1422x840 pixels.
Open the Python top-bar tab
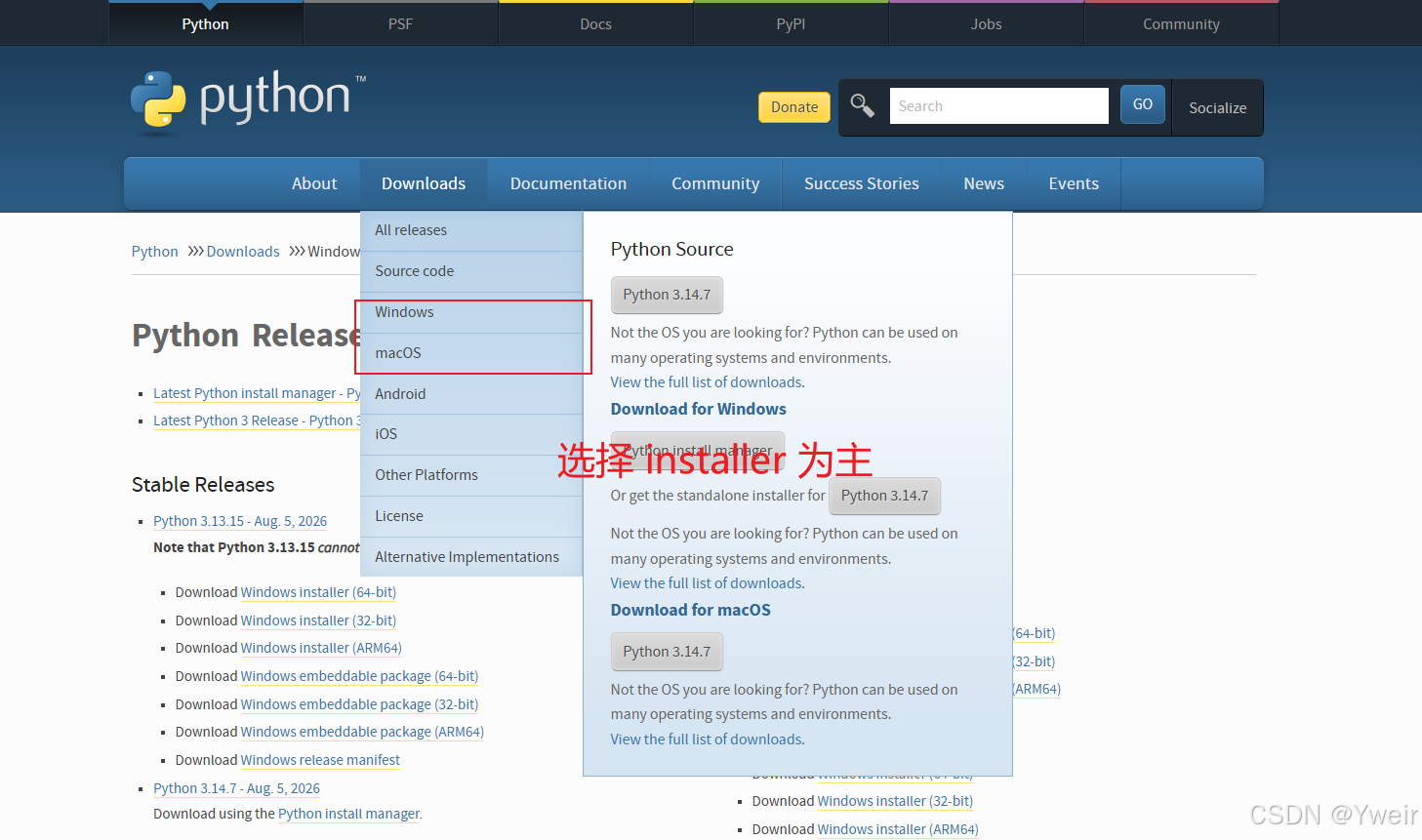click(205, 23)
